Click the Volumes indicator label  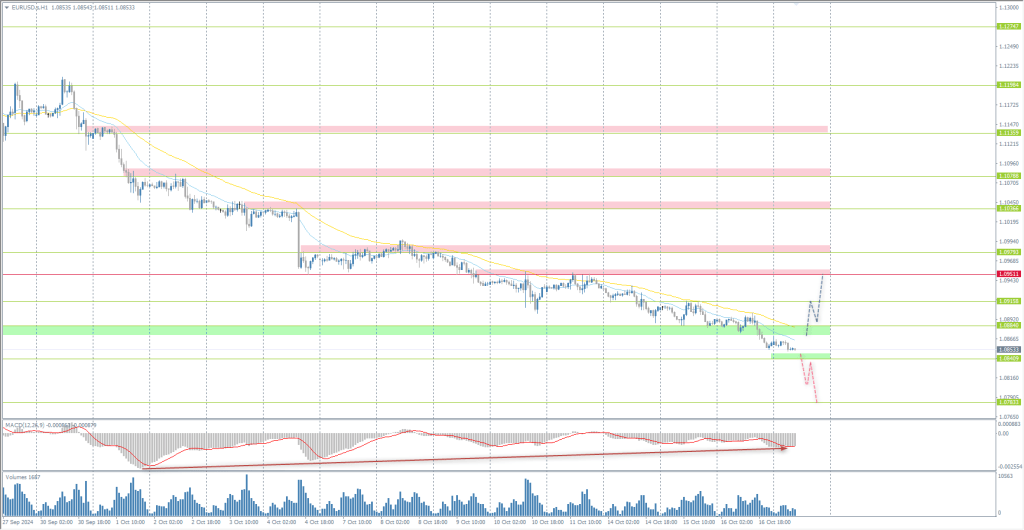20,478
